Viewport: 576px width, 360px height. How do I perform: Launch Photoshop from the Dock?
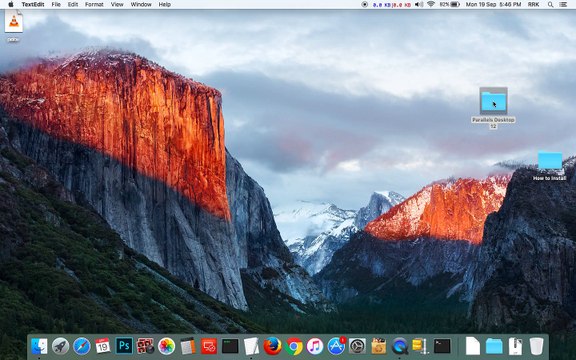tap(124, 346)
